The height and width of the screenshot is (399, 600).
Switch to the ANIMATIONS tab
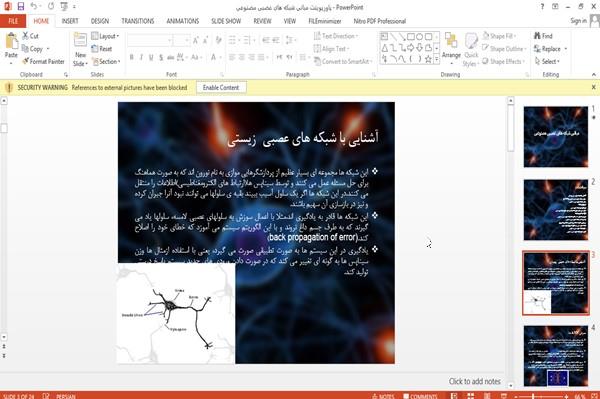coord(183,21)
